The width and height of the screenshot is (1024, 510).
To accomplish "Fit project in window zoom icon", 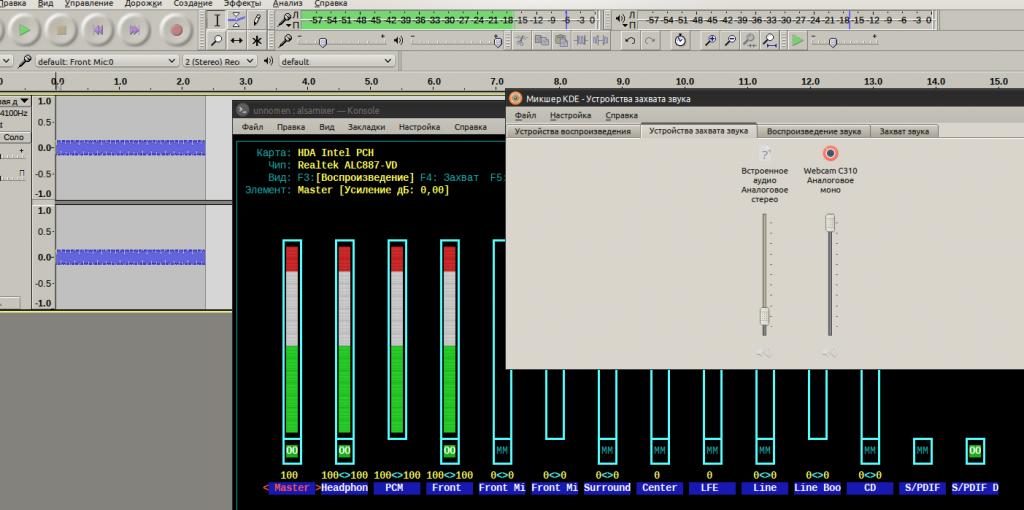I will pyautogui.click(x=771, y=40).
